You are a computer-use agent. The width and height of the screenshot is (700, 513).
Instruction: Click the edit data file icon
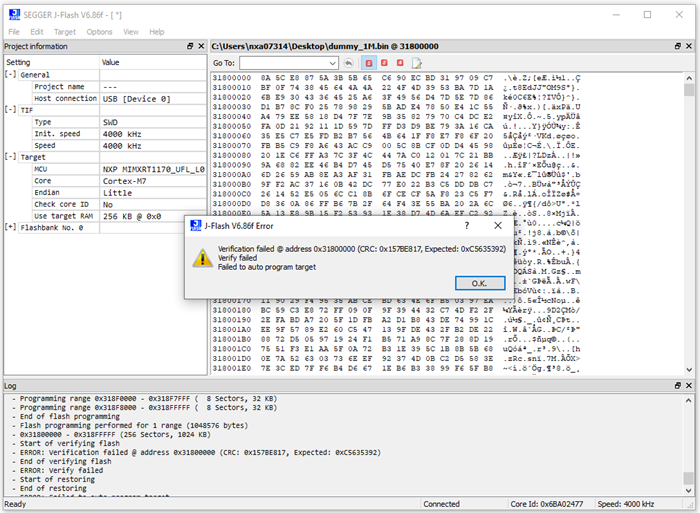417,63
